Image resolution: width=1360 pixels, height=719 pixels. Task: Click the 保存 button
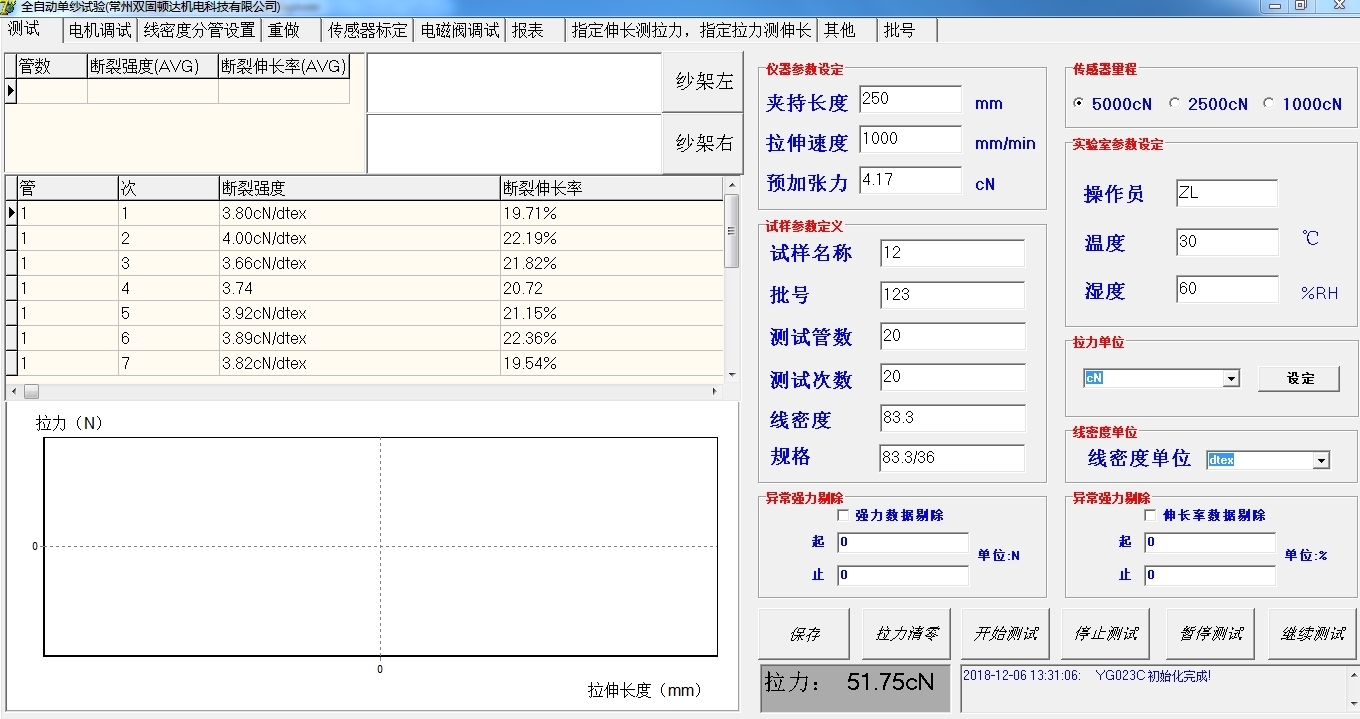pos(804,634)
